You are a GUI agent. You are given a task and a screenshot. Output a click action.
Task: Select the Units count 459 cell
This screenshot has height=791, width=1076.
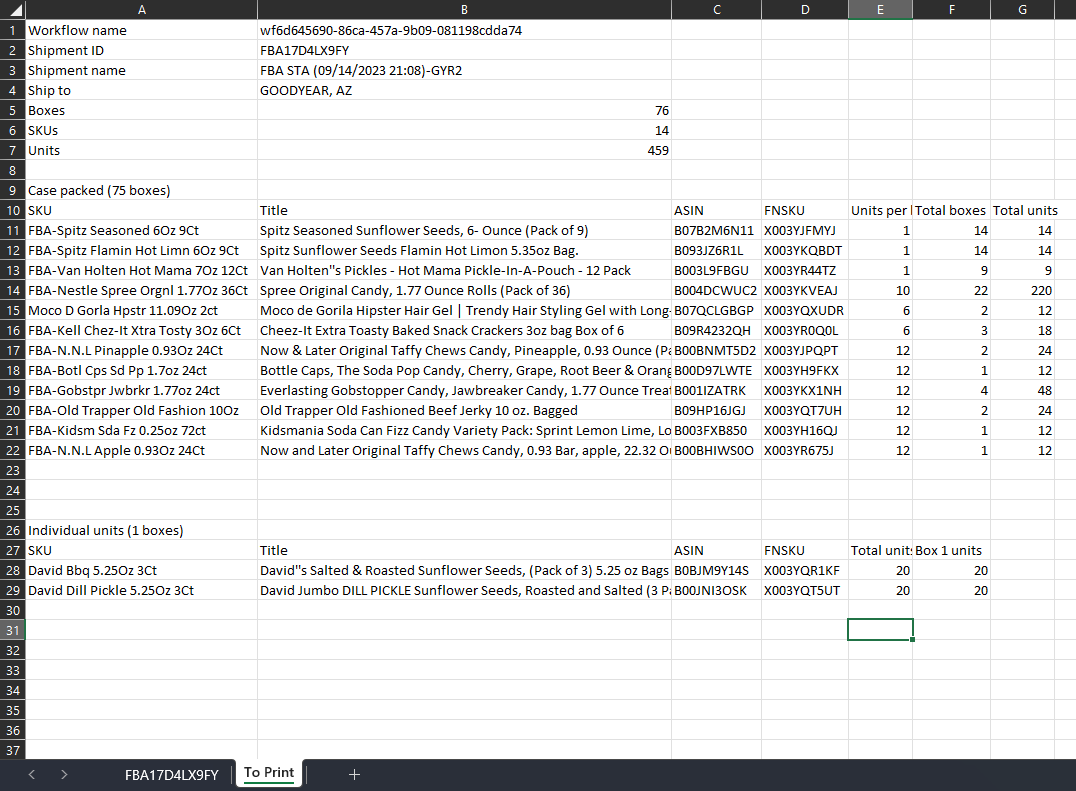[x=465, y=150]
